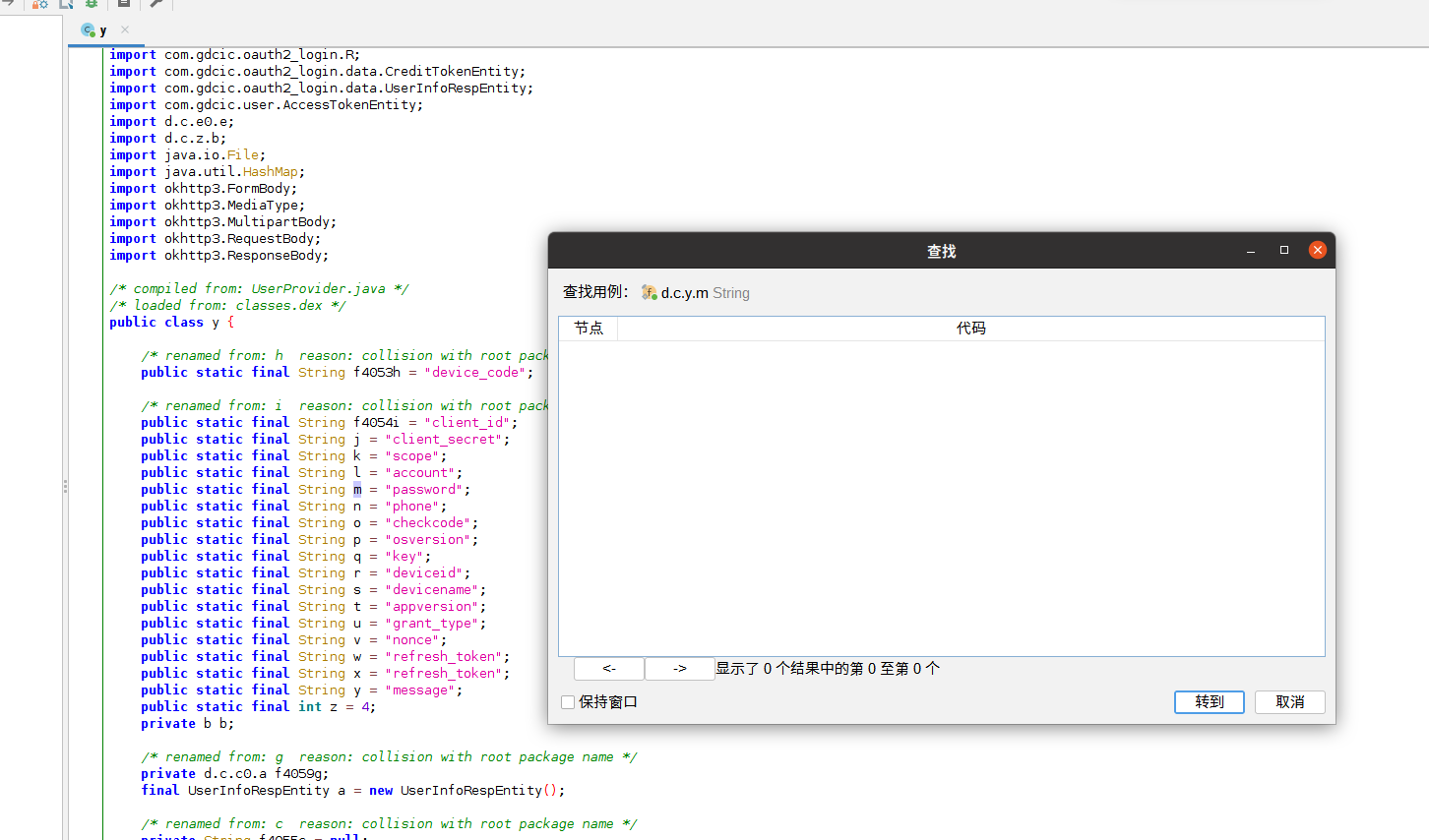The width and height of the screenshot is (1429, 840).
Task: Close the y tab with its X
Action: coord(123,30)
